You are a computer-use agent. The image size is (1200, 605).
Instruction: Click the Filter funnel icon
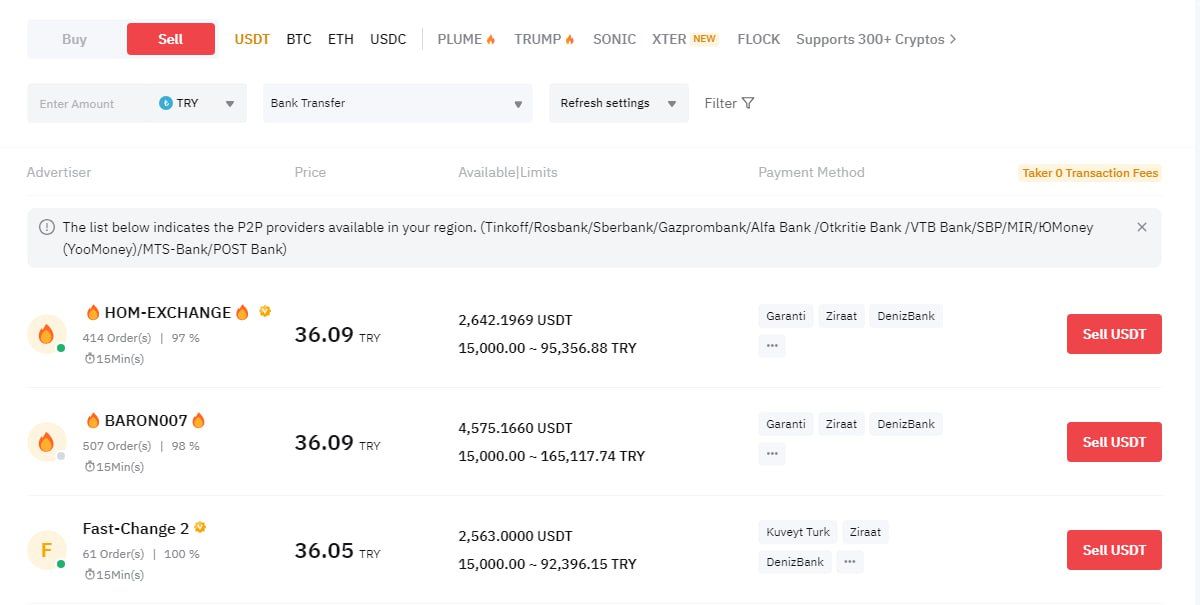(748, 103)
